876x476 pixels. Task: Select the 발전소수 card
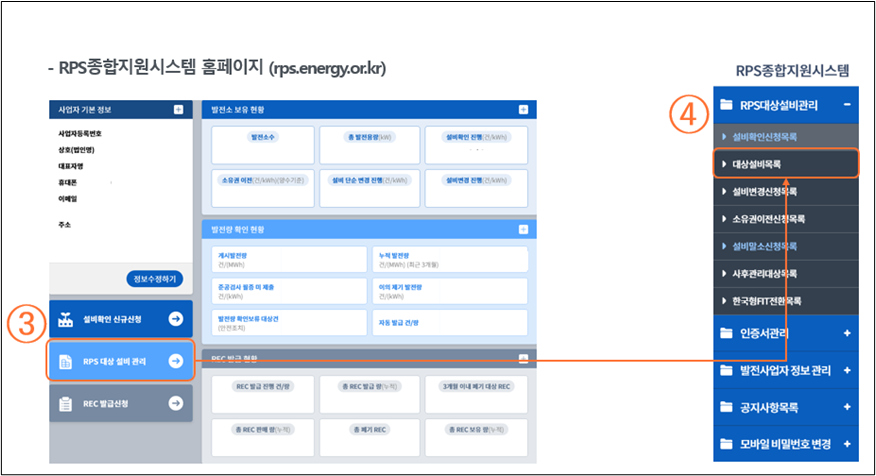pyautogui.click(x=263, y=145)
